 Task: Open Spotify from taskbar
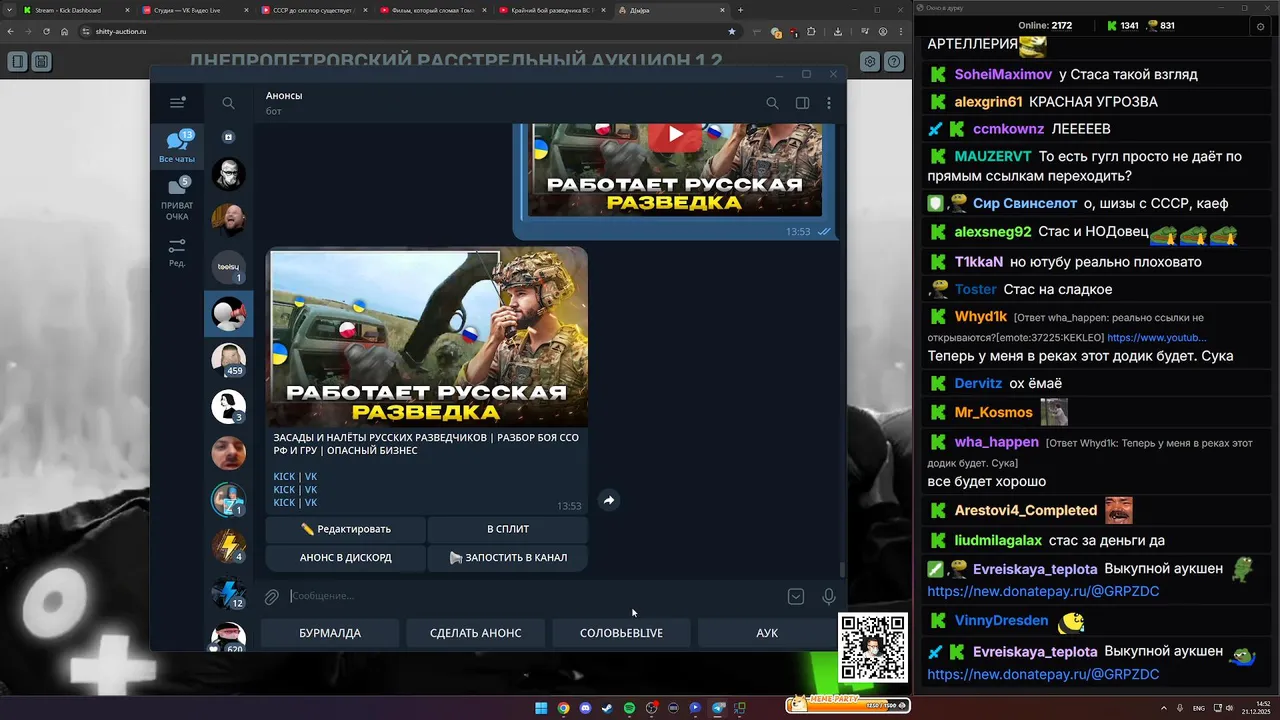tap(629, 708)
